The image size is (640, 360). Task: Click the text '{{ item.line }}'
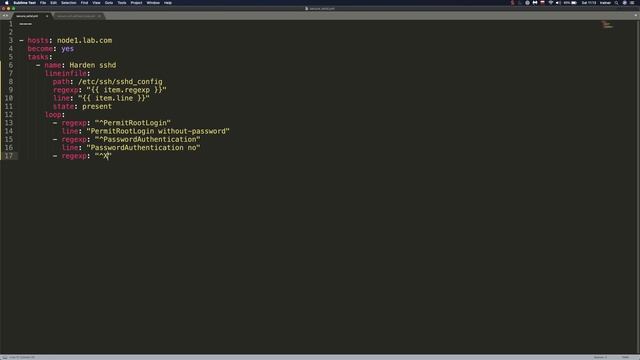[x=114, y=98]
